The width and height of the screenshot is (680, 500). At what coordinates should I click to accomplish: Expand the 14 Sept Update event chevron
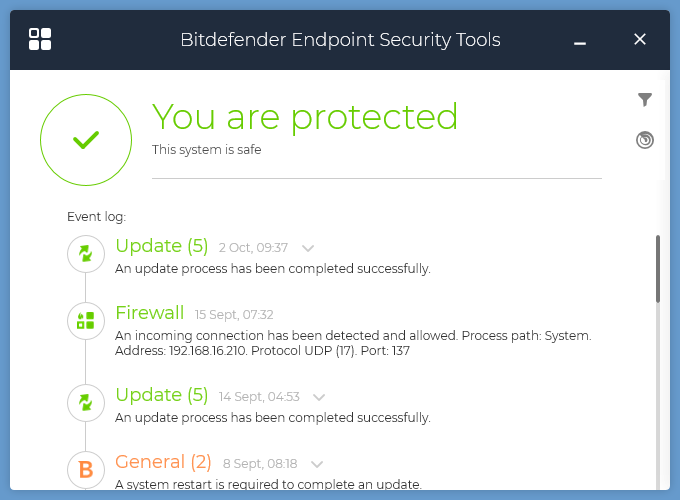click(319, 397)
